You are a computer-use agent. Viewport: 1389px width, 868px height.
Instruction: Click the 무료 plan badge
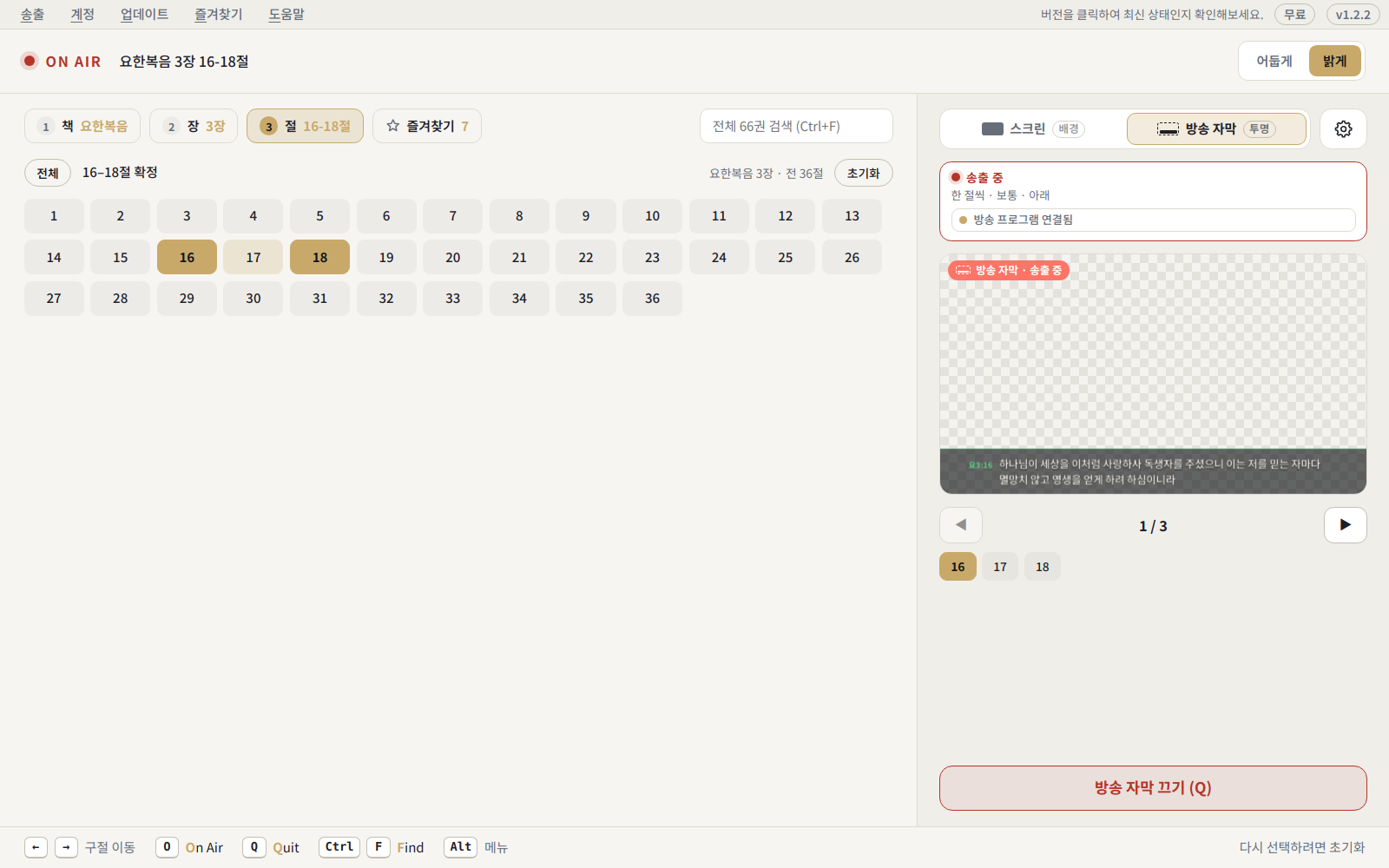[1294, 15]
